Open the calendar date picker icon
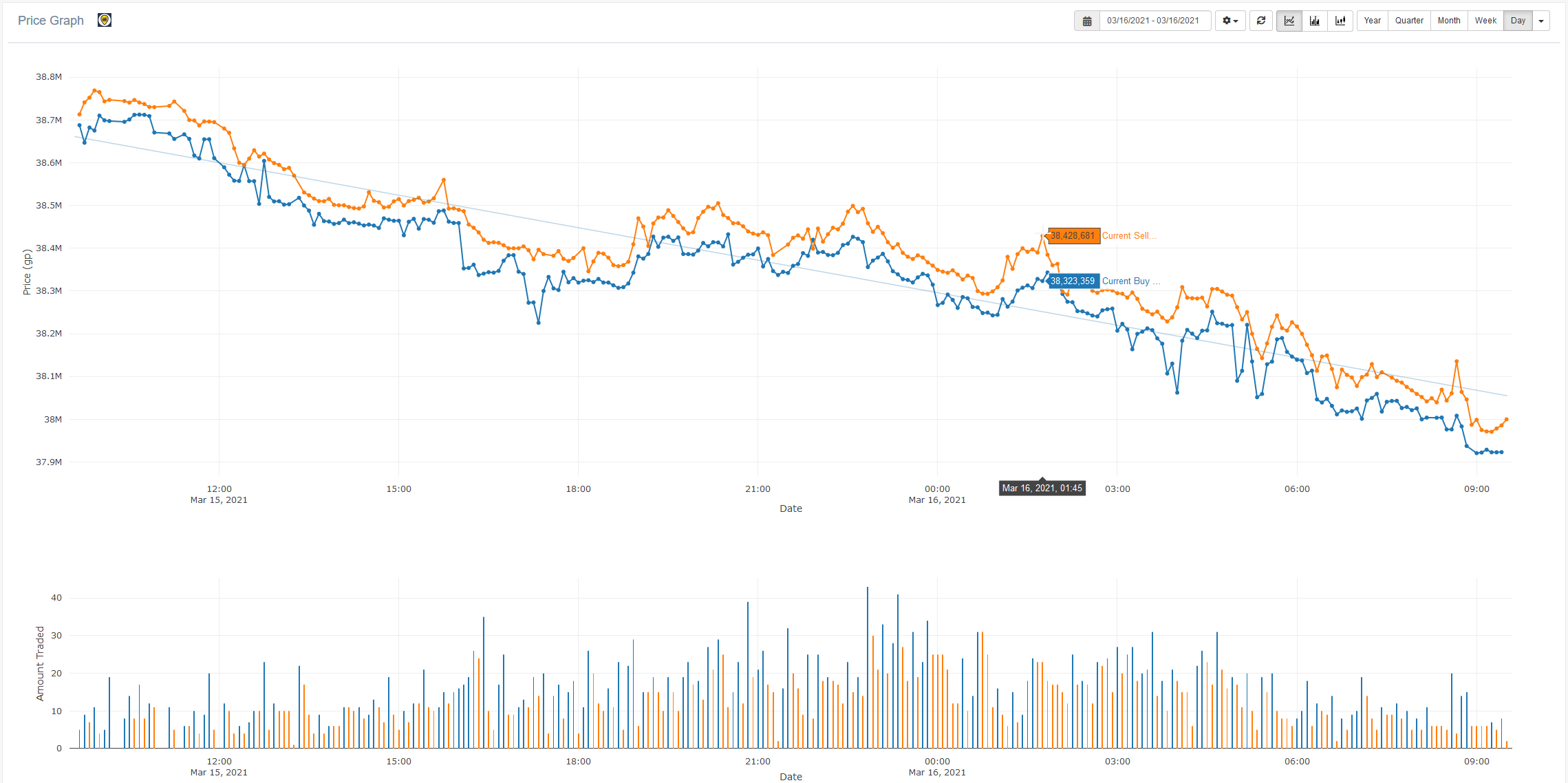Viewport: 1568px width, 783px height. point(1087,21)
